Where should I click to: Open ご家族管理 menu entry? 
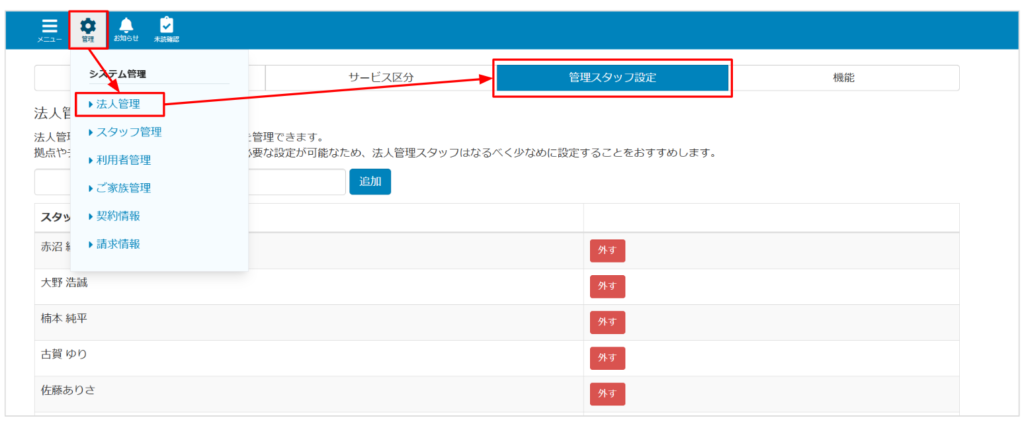[x=123, y=188]
